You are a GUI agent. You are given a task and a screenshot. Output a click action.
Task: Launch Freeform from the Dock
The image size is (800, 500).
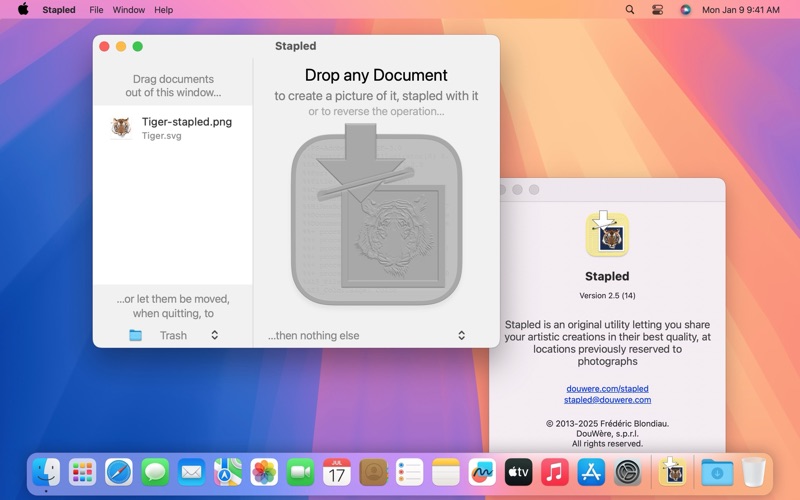point(482,472)
